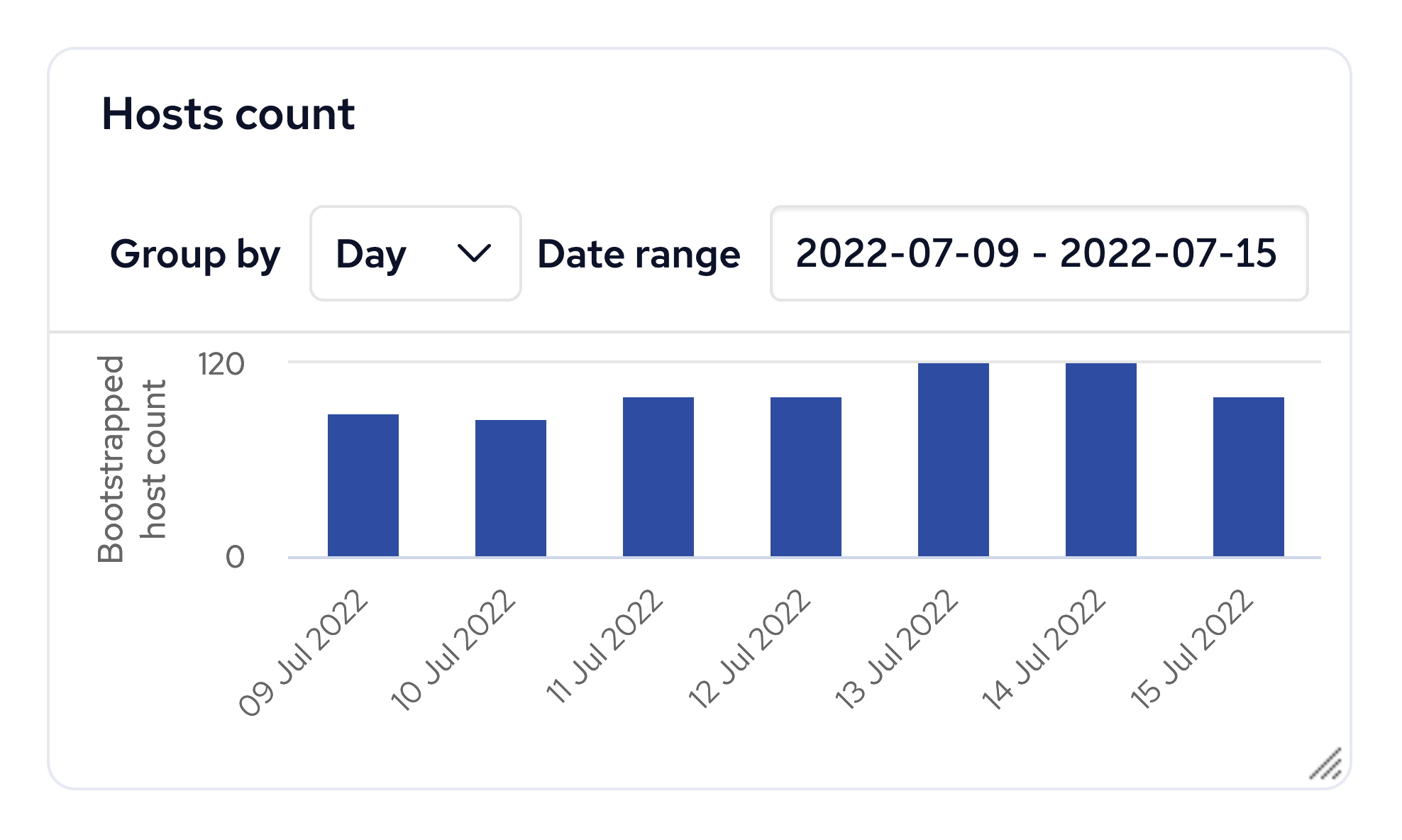Click the 10 Jul 2022 axis label
The image size is (1402, 840).
coord(453,651)
